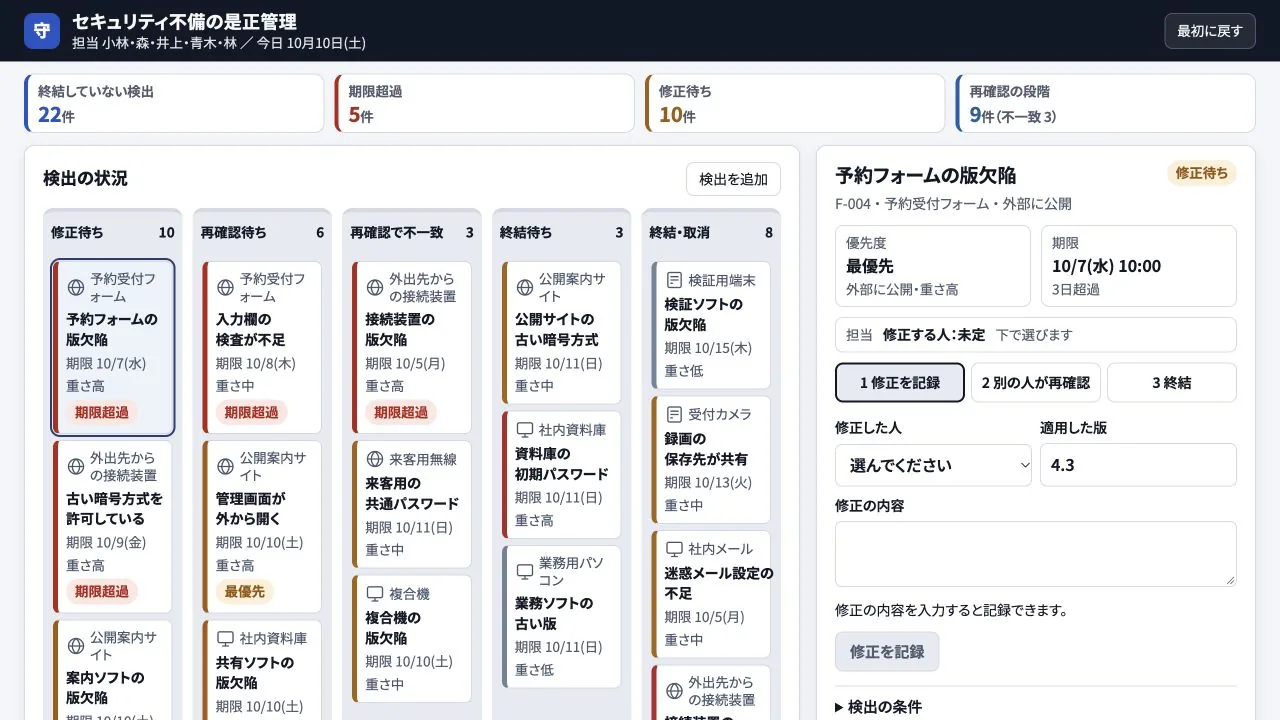Select step 3 終結
The height and width of the screenshot is (720, 1280).
(x=1172, y=382)
